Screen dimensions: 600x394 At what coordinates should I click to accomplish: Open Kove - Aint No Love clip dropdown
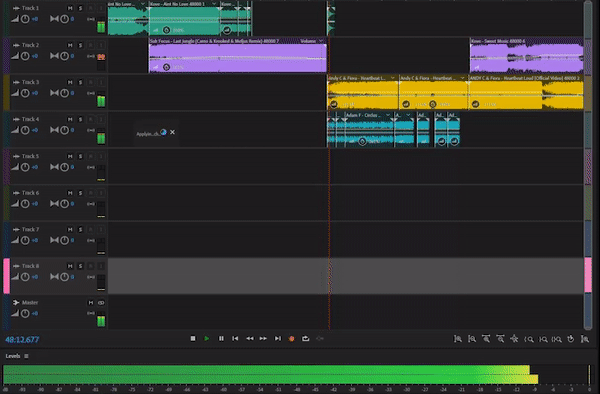214,4
